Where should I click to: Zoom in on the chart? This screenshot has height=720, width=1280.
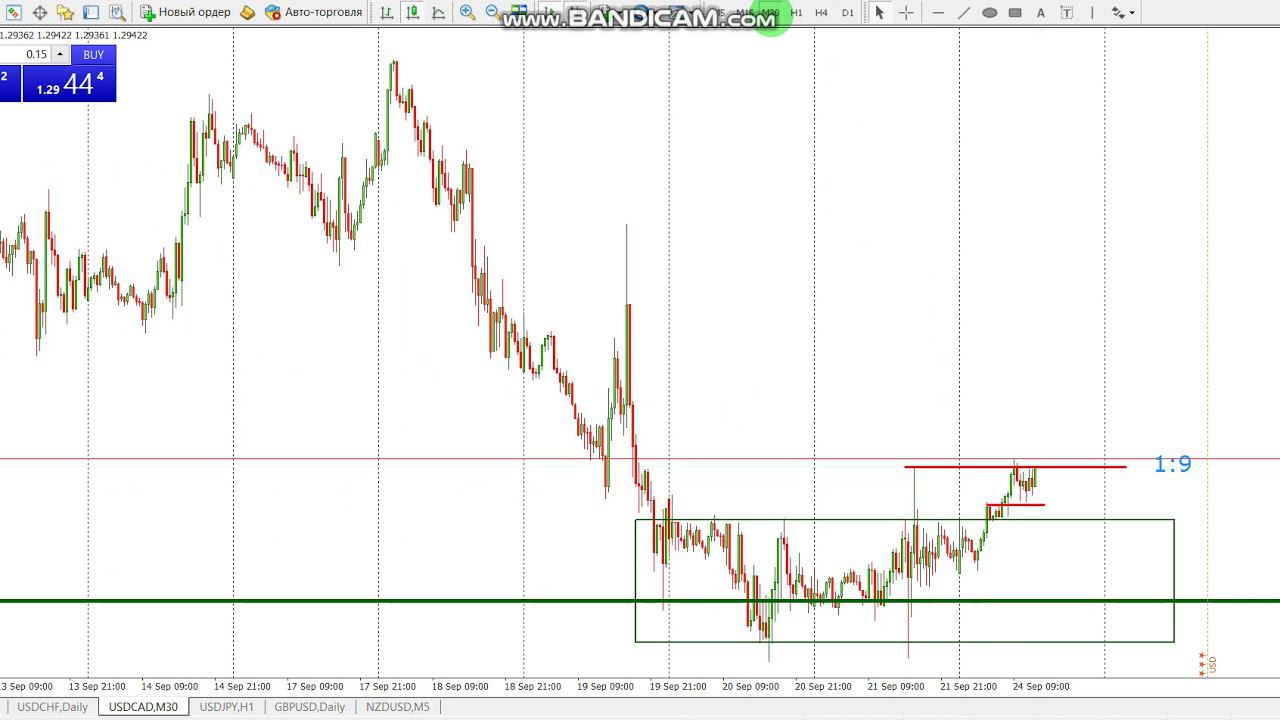pyautogui.click(x=467, y=13)
